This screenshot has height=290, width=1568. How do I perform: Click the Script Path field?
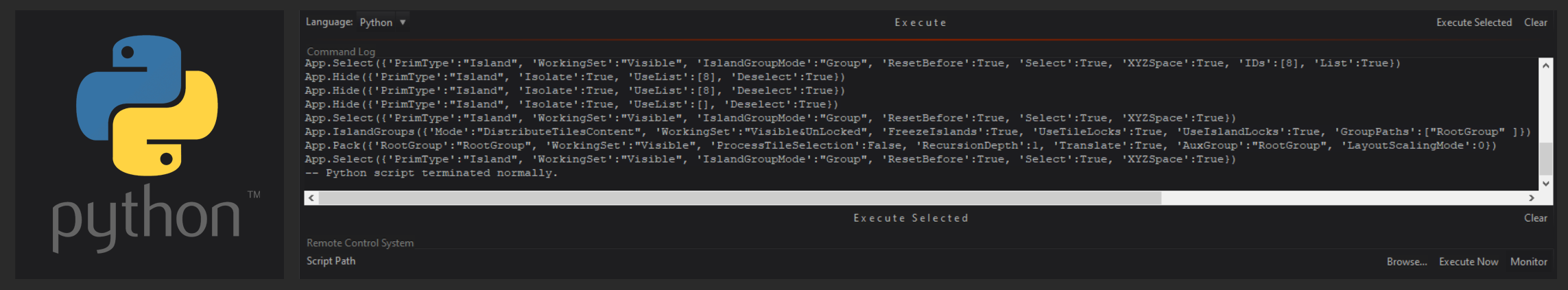tap(823, 262)
